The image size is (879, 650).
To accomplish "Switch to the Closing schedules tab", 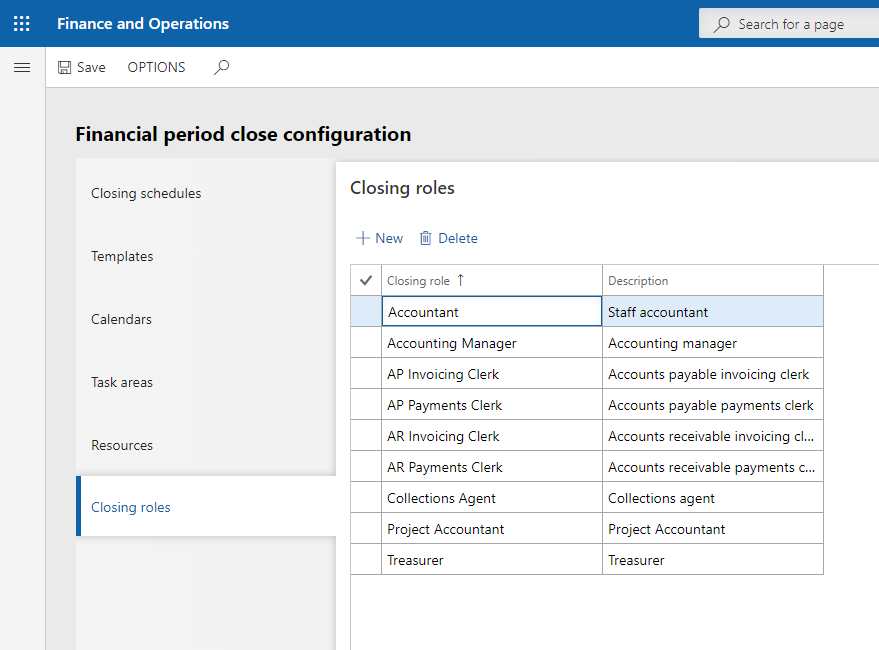I will point(146,193).
